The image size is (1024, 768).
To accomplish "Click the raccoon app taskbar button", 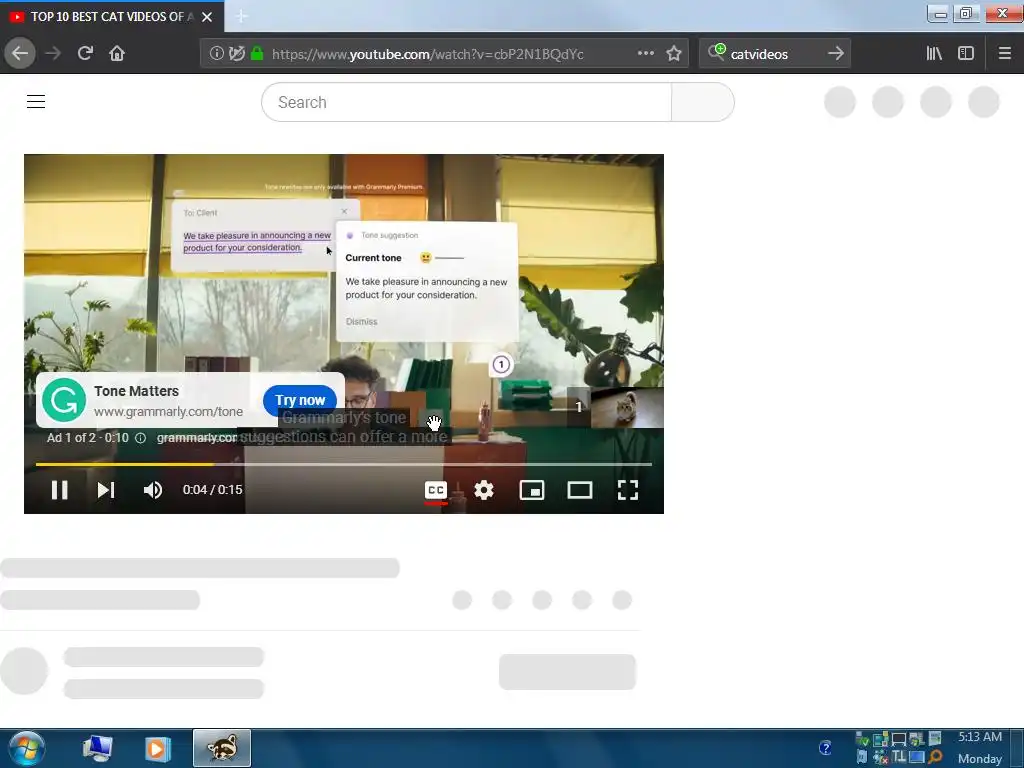I will (x=222, y=748).
